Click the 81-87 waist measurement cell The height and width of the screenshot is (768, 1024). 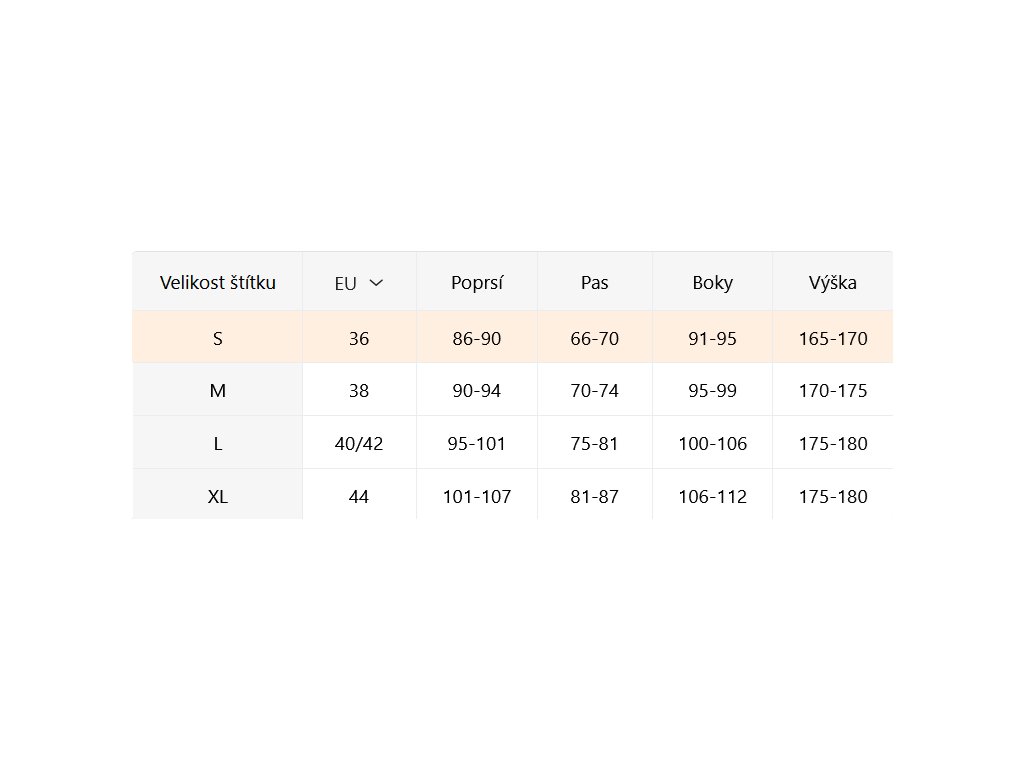pyautogui.click(x=594, y=496)
